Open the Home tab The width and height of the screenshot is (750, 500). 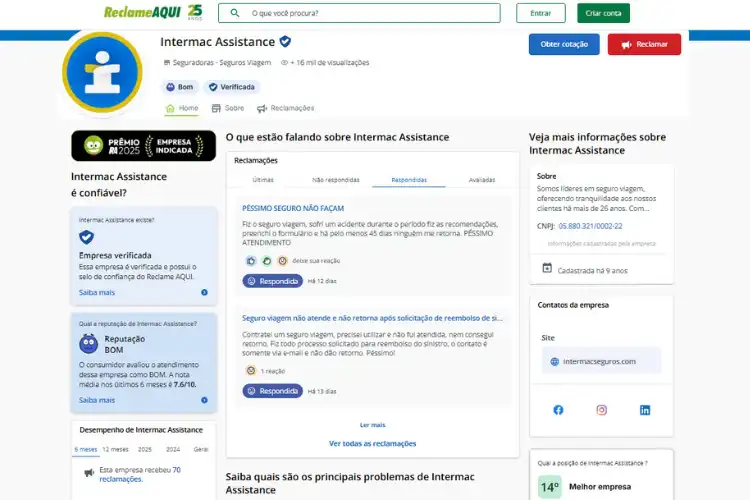[x=182, y=108]
